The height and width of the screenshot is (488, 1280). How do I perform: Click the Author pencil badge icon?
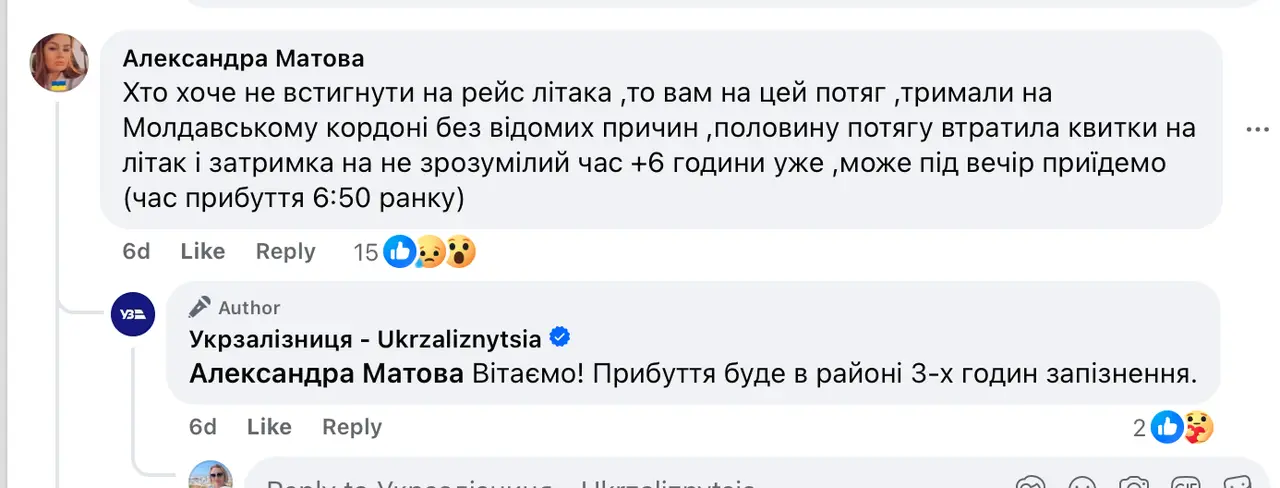click(x=200, y=307)
